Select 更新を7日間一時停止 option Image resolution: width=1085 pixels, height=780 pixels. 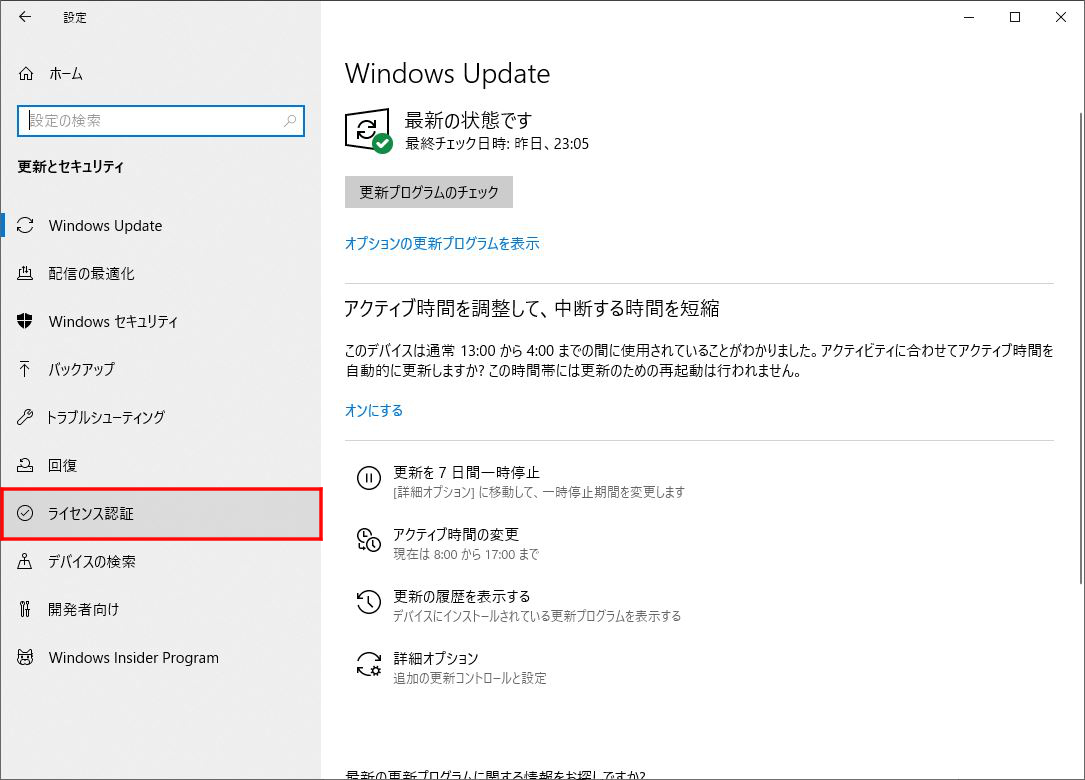click(x=520, y=481)
